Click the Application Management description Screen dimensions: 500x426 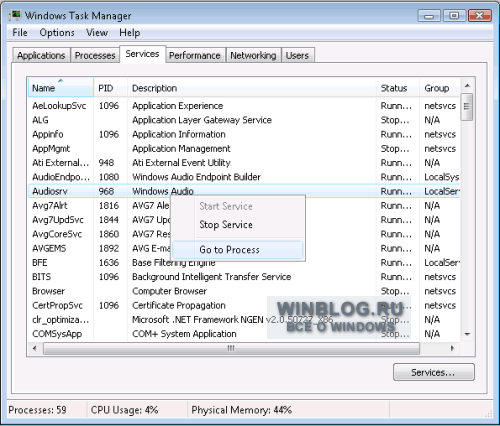(x=181, y=149)
